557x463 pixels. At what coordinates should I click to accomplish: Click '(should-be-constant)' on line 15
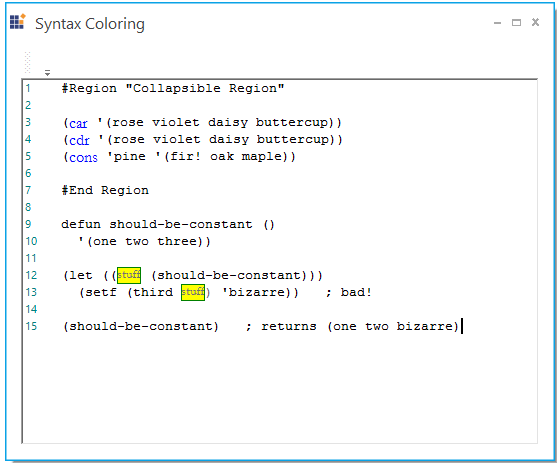[141, 326]
